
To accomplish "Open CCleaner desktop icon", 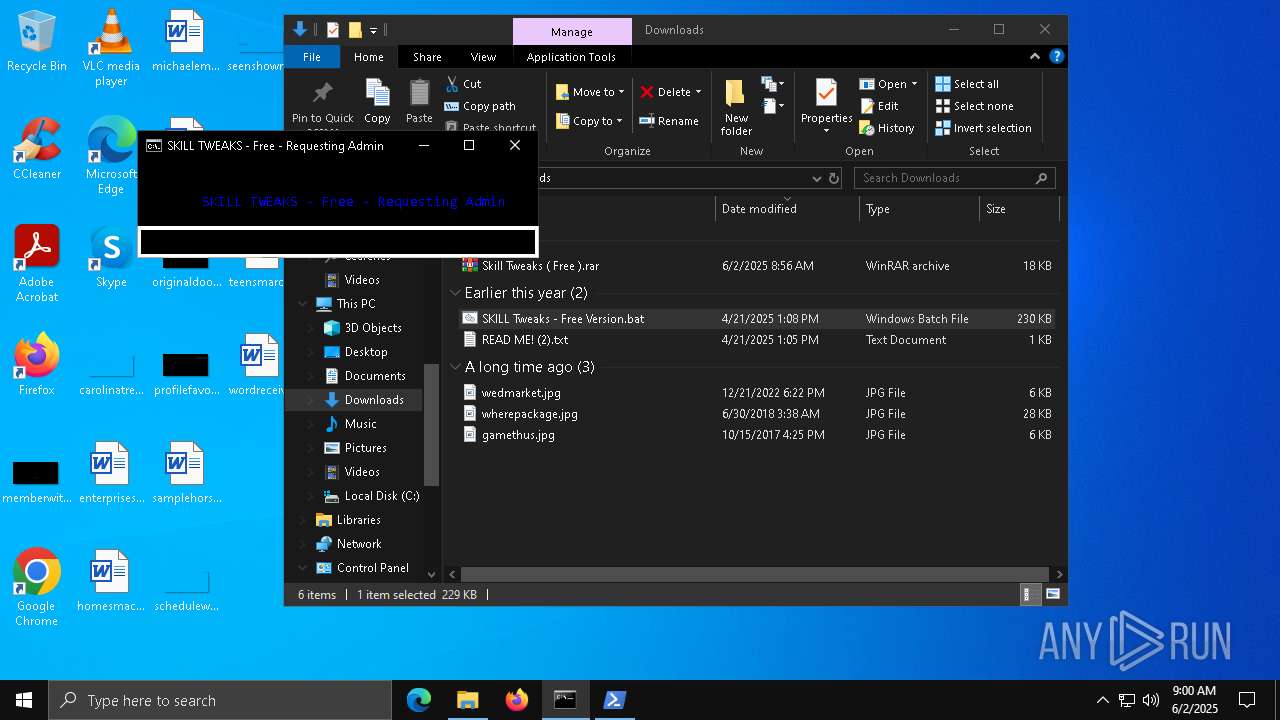I will [x=37, y=148].
